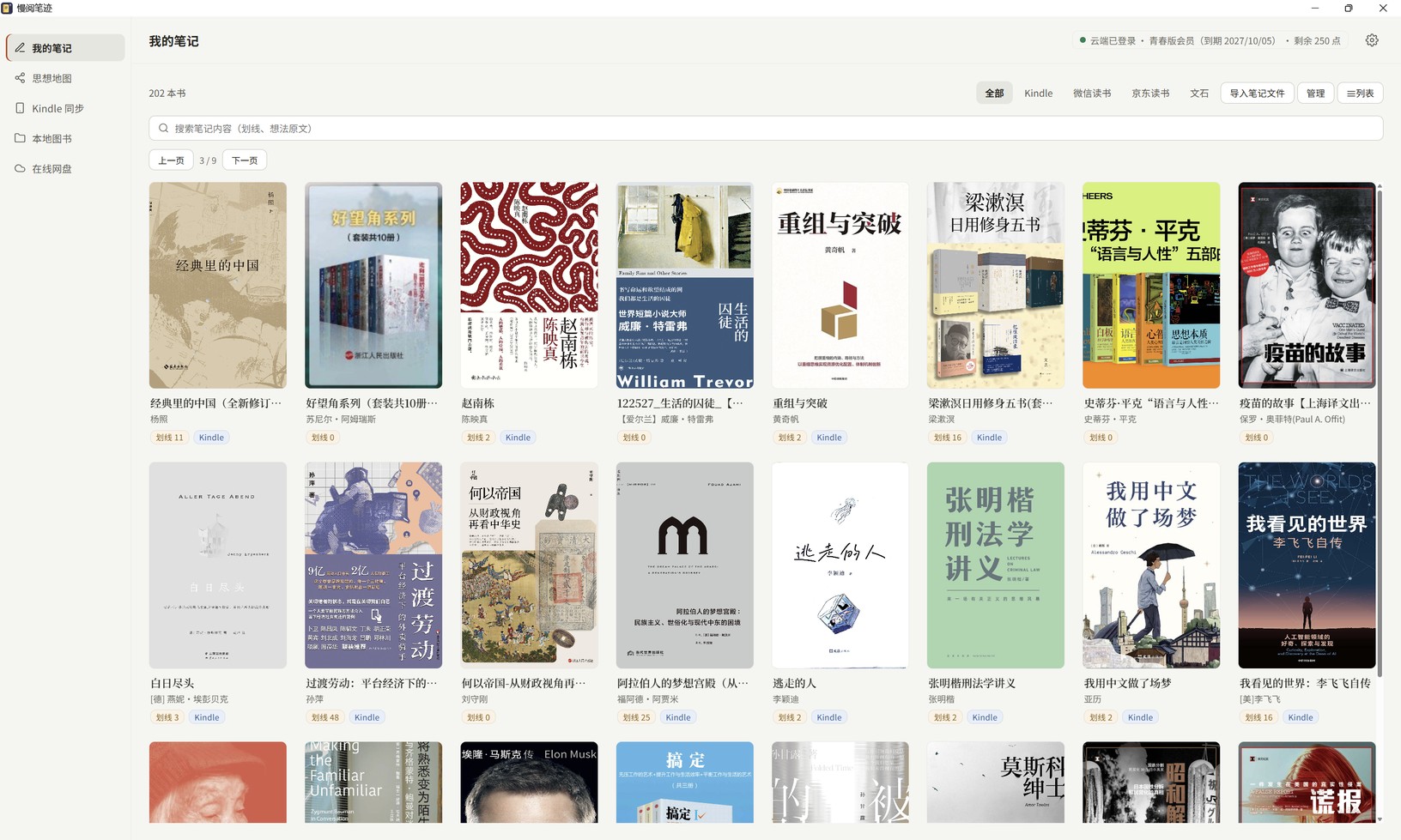Select the 全部 filter tab
The height and width of the screenshot is (840, 1401).
pos(994,93)
